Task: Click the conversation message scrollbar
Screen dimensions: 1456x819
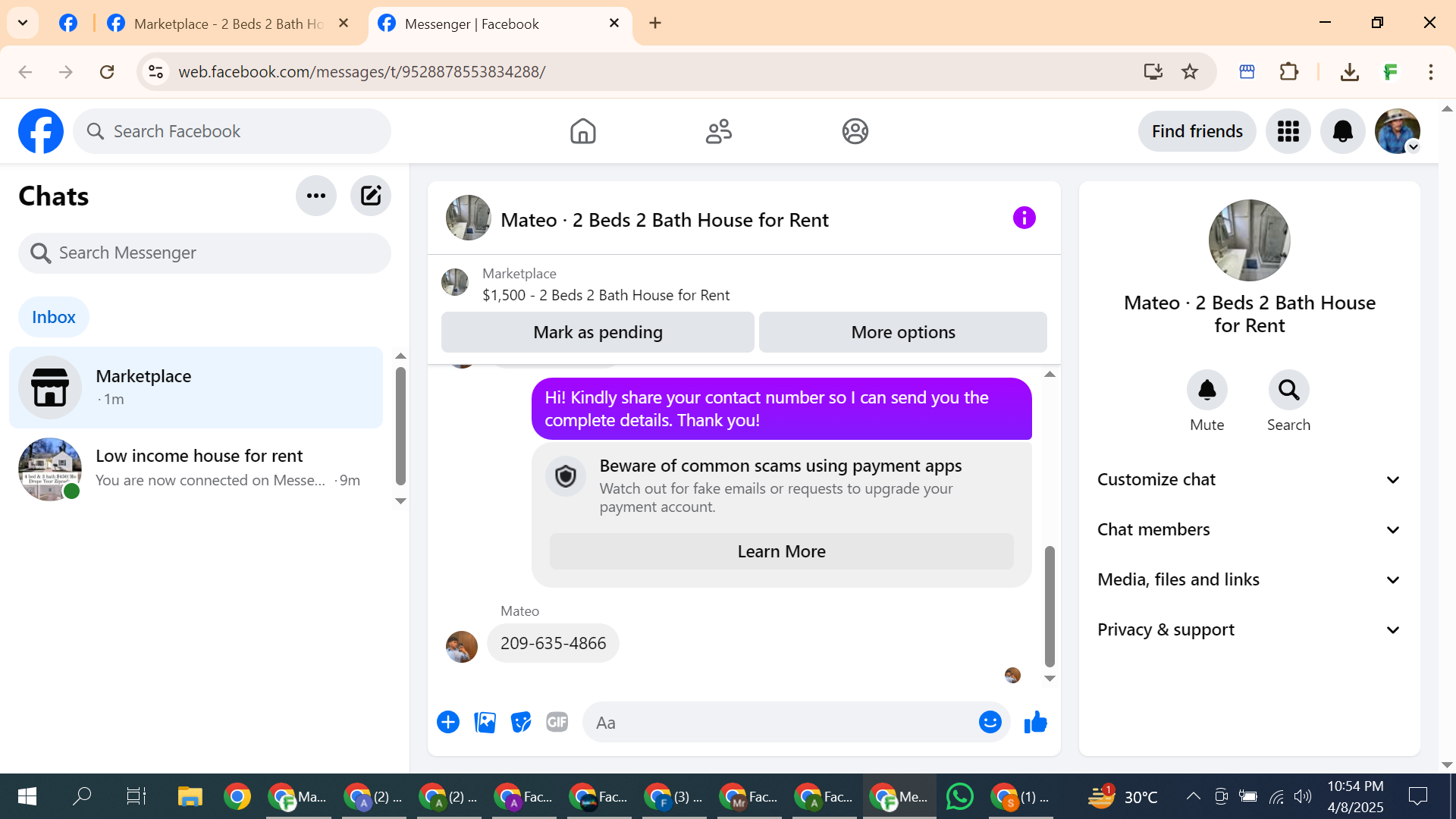Action: click(1050, 607)
